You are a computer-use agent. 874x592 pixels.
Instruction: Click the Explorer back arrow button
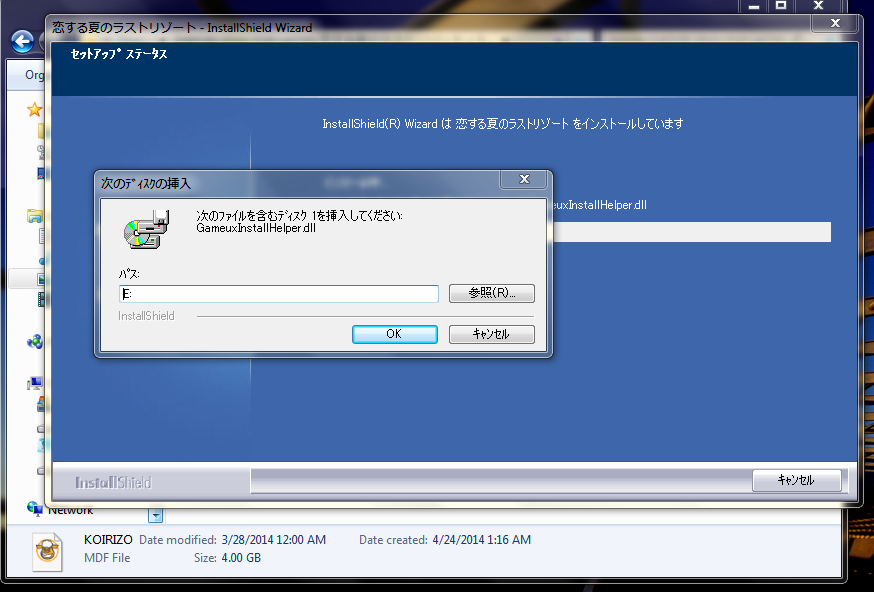pos(22,42)
